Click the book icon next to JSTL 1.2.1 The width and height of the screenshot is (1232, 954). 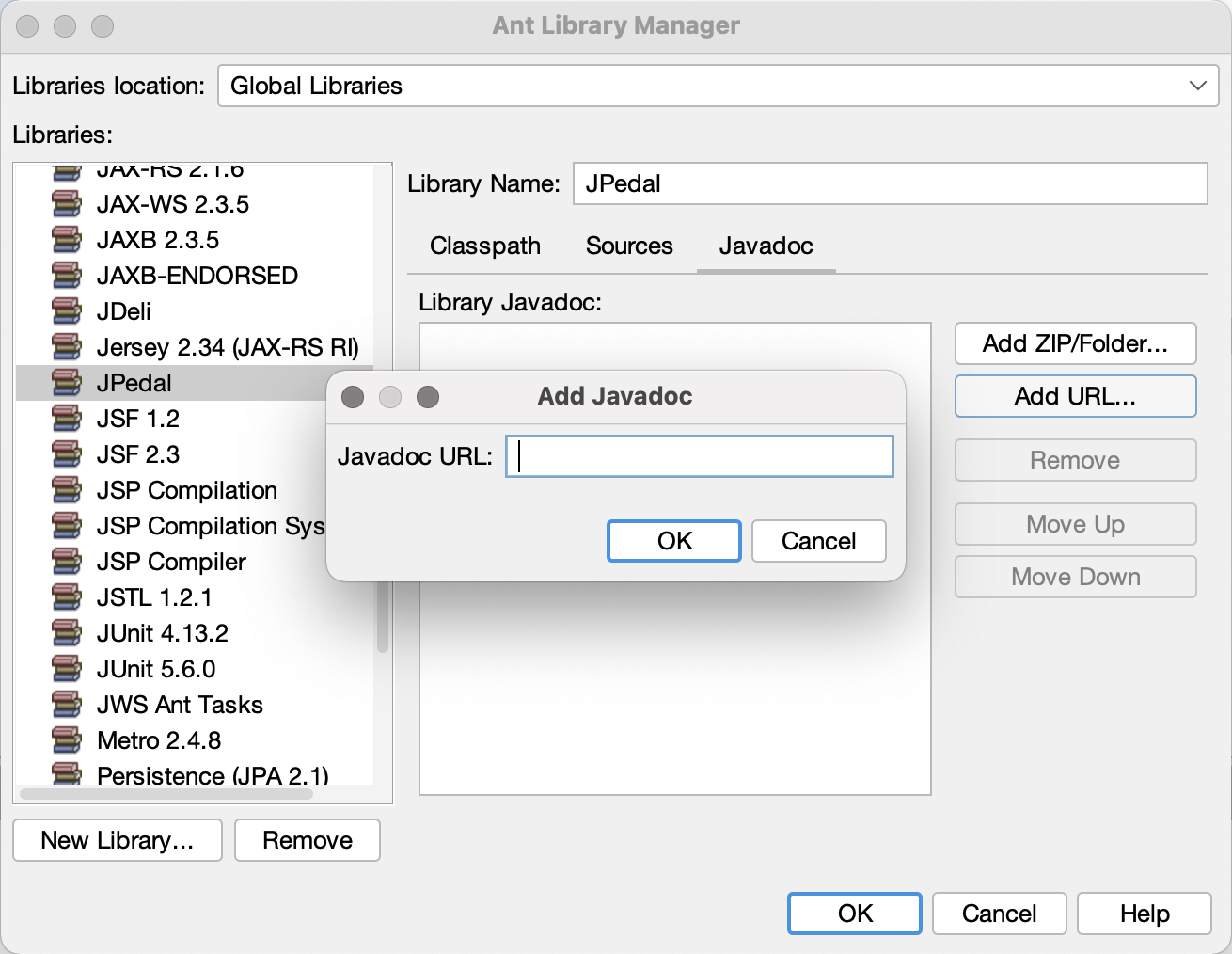click(67, 597)
